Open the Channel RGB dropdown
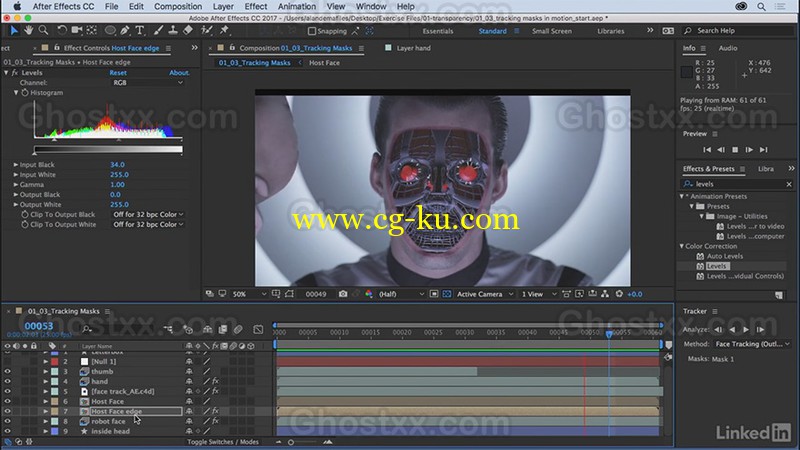Image resolution: width=800 pixels, height=450 pixels. [x=147, y=83]
